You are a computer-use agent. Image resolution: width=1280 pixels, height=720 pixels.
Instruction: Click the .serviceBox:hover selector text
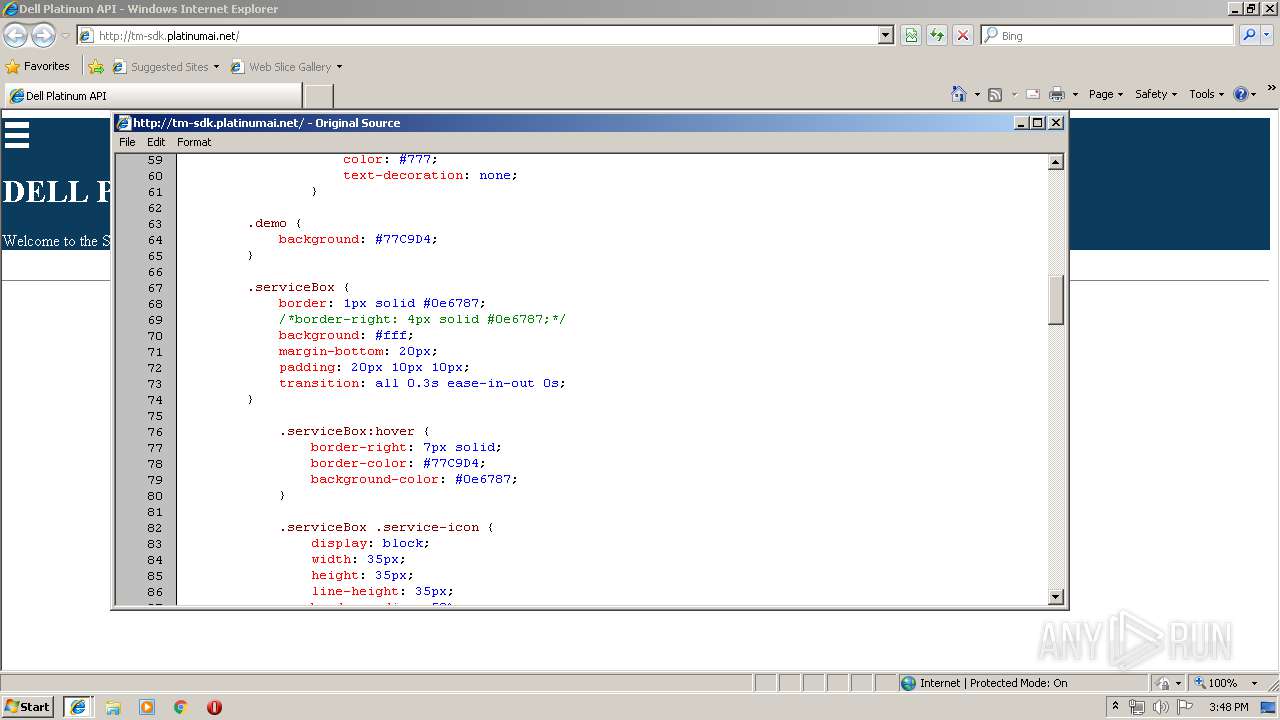point(347,431)
